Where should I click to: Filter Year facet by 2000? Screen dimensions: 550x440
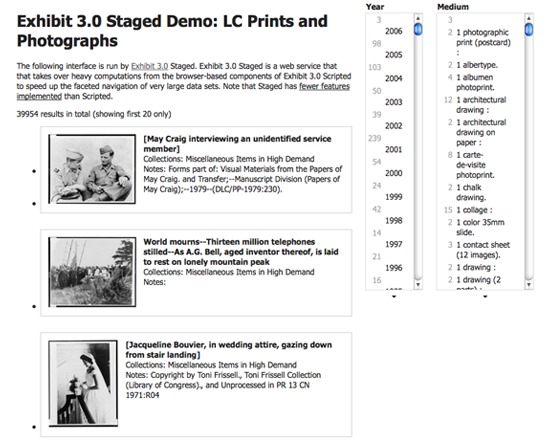pyautogui.click(x=394, y=173)
